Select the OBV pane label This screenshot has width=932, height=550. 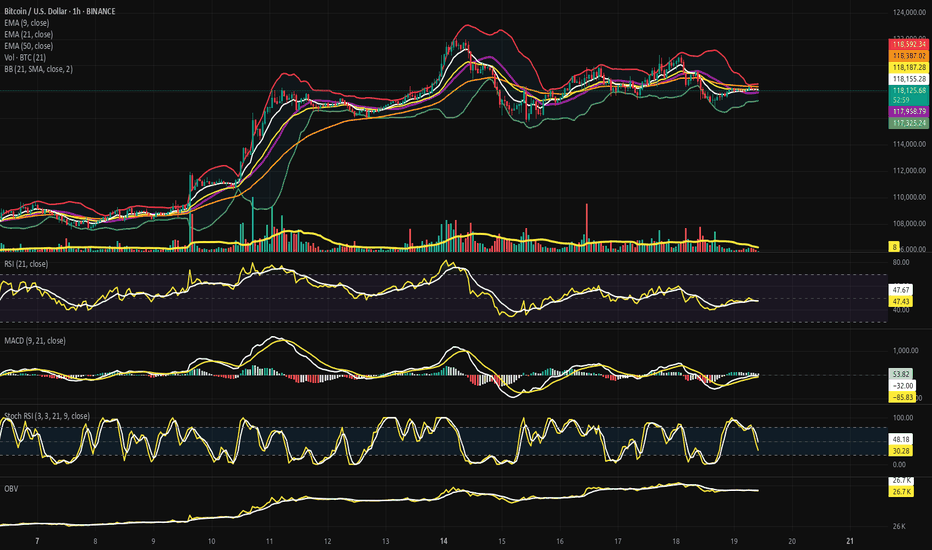(11, 489)
